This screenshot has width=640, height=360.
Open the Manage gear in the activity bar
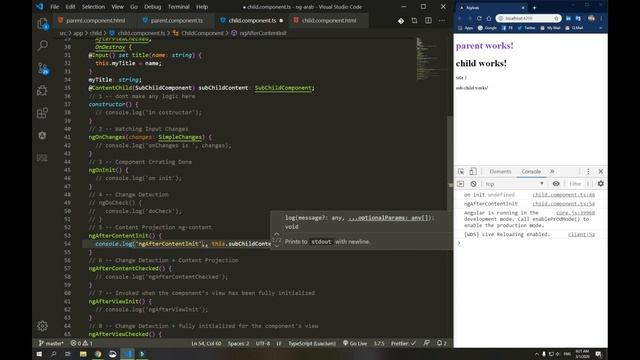pos(42,326)
